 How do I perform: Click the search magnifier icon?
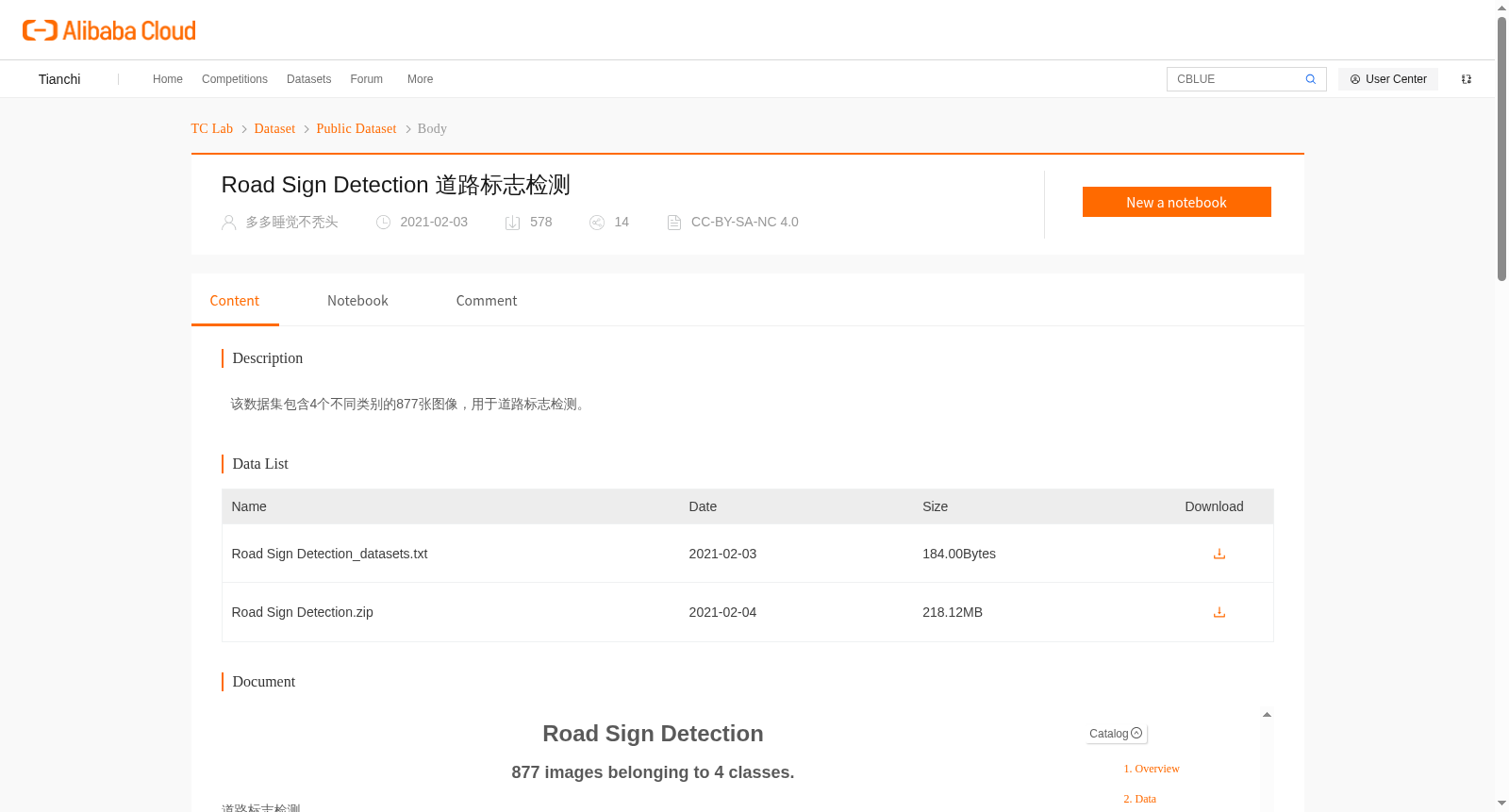point(1310,79)
